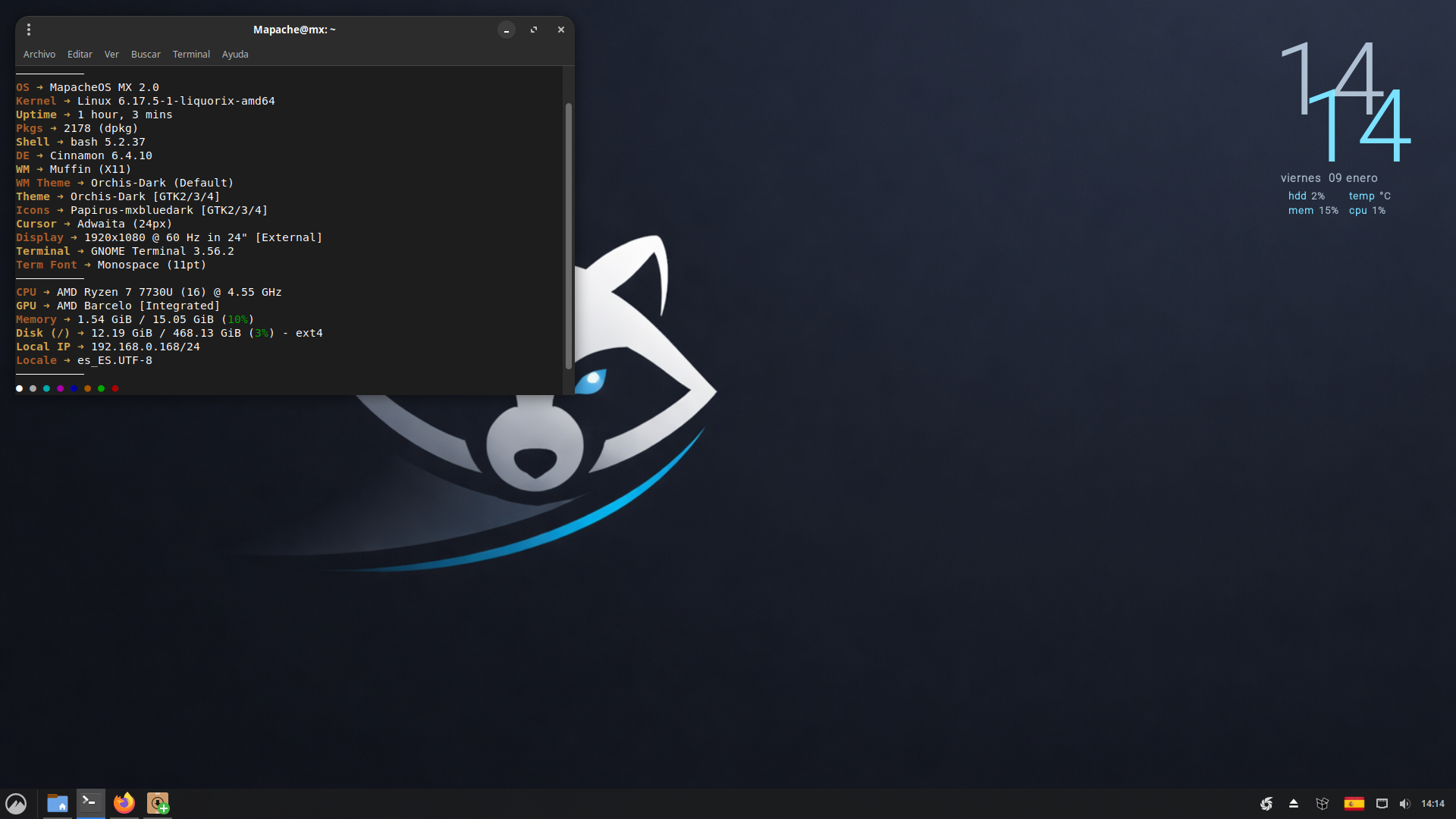Open the removable drives eject applet
Viewport: 1456px width, 819px height.
(x=1294, y=804)
